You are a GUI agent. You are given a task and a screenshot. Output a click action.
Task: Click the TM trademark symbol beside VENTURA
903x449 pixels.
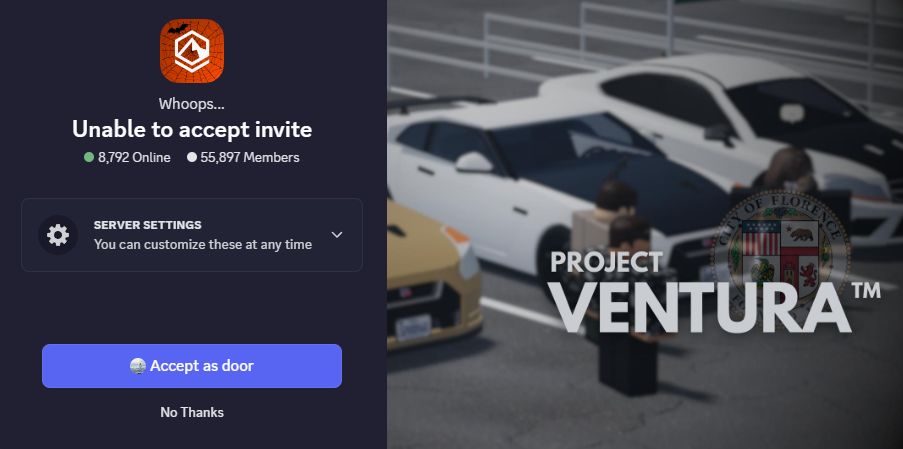(x=867, y=290)
